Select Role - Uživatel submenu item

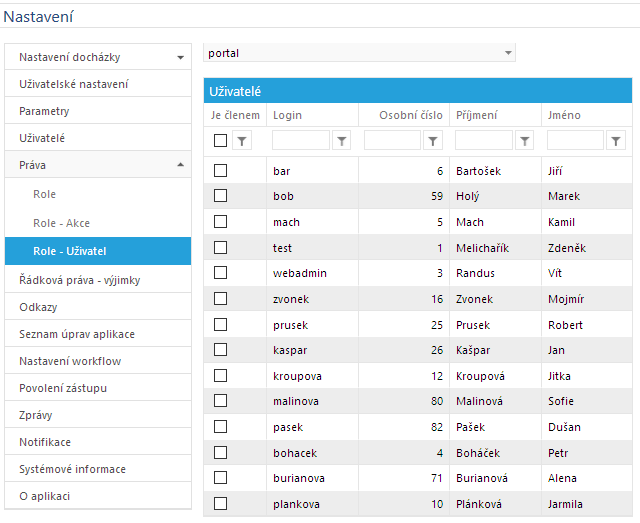point(98,251)
